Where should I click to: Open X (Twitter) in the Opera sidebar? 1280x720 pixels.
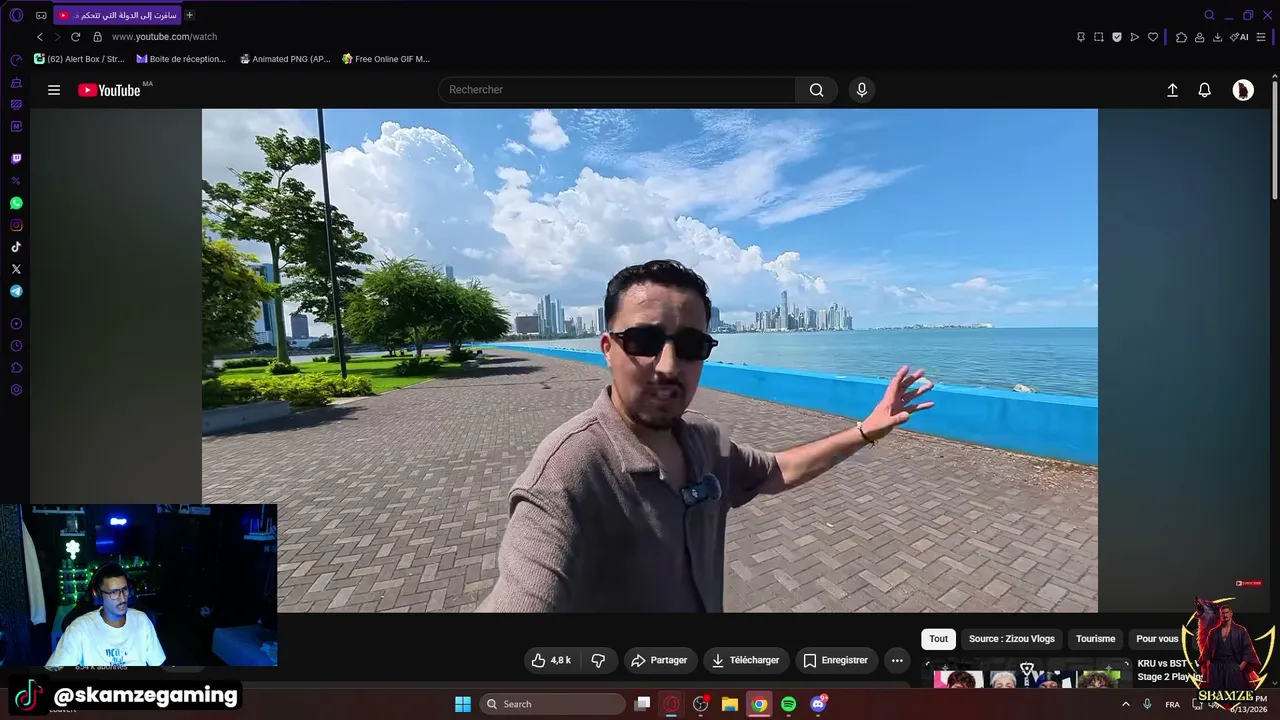tap(16, 269)
